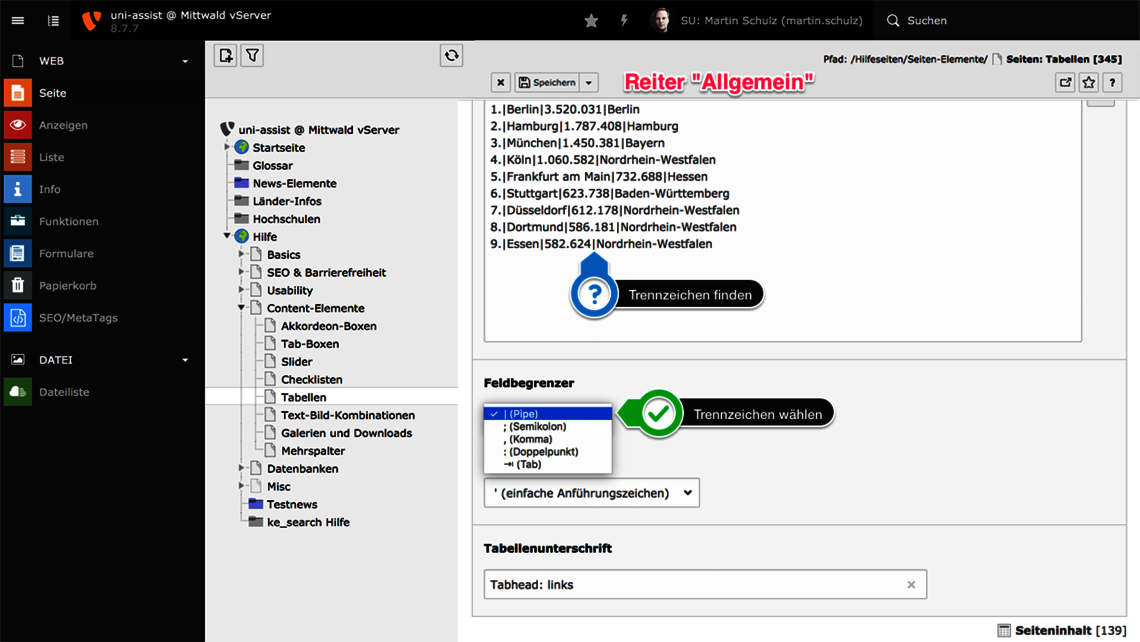Expand the SEO & Barrierefreiheit node
Viewport: 1140px width, 642px height.
coord(241,272)
